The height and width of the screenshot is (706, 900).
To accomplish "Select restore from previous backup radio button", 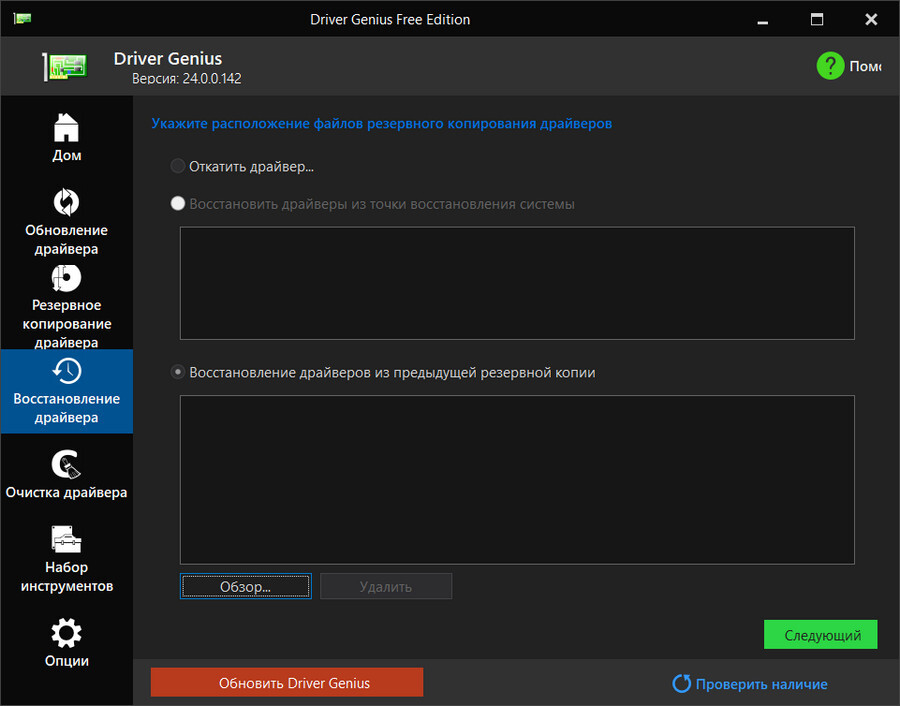I will coord(178,373).
